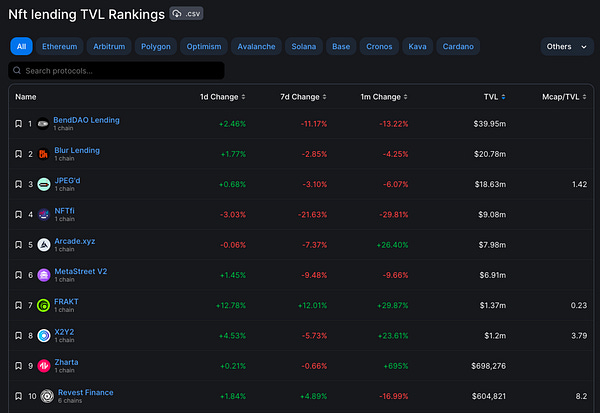The image size is (600, 413).
Task: Bookmark FRAKT protocol
Action: pos(18,305)
